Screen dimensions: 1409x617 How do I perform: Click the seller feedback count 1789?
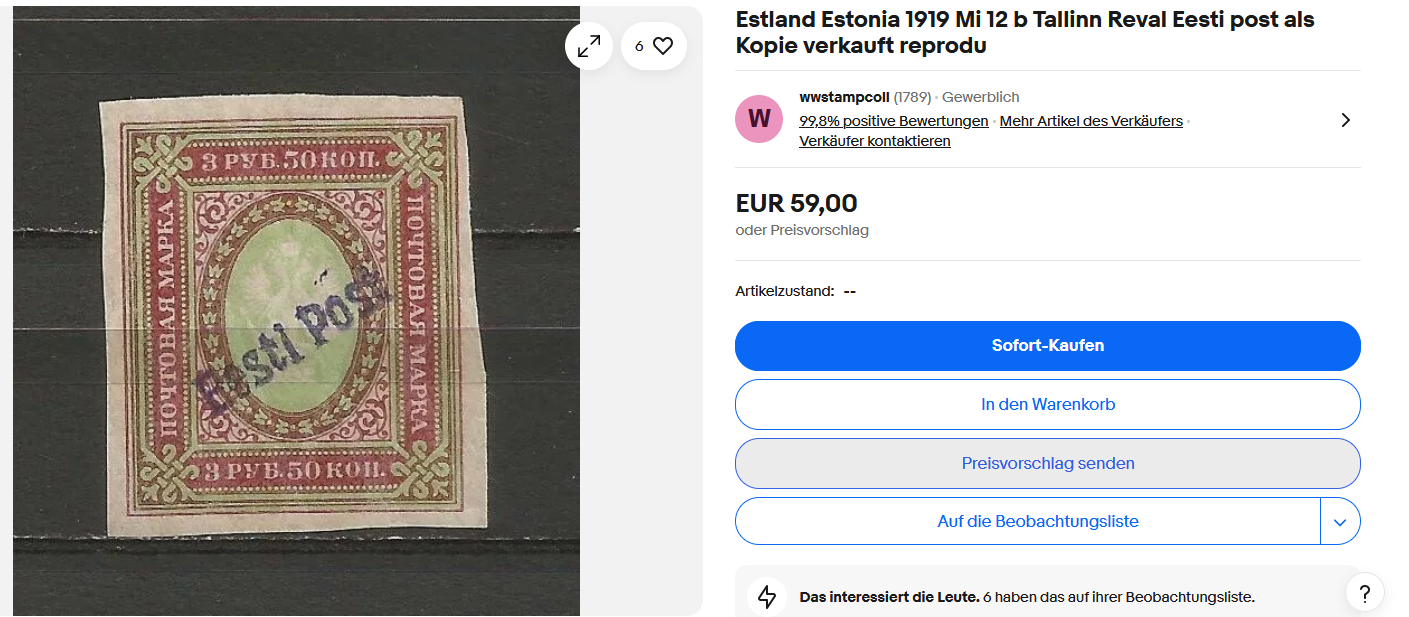pyautogui.click(x=912, y=97)
